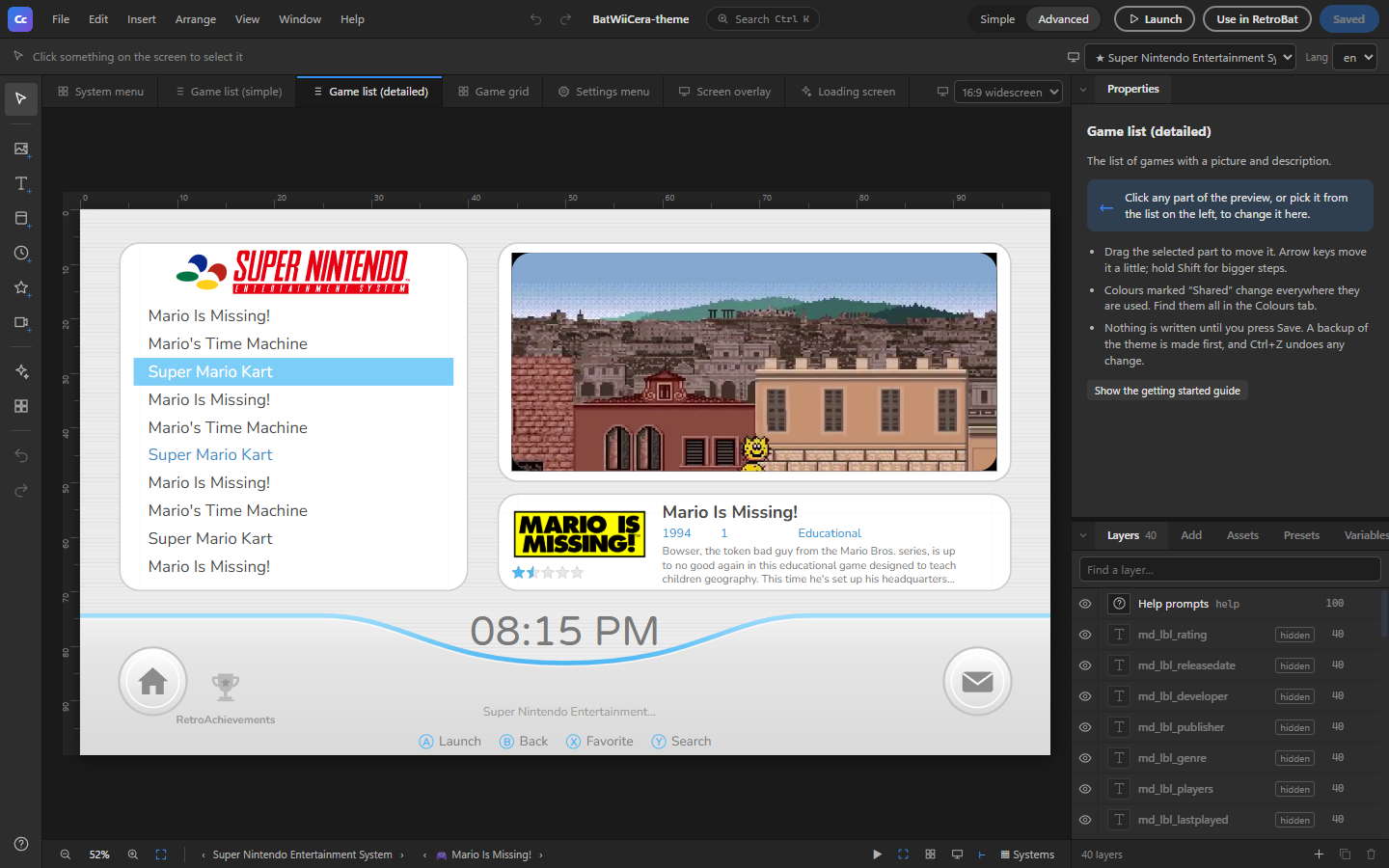Click the Launch button
Viewport: 1389px width, 868px height.
tap(1155, 19)
